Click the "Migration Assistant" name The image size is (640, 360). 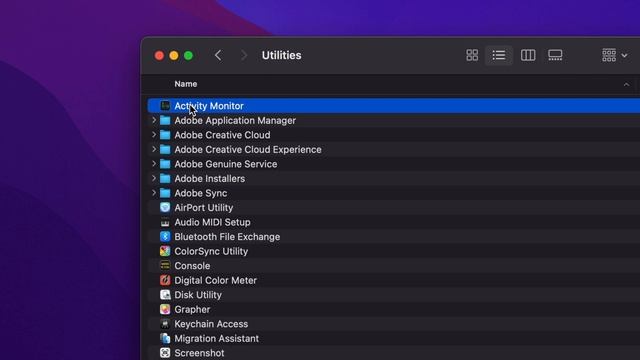pyautogui.click(x=216, y=338)
